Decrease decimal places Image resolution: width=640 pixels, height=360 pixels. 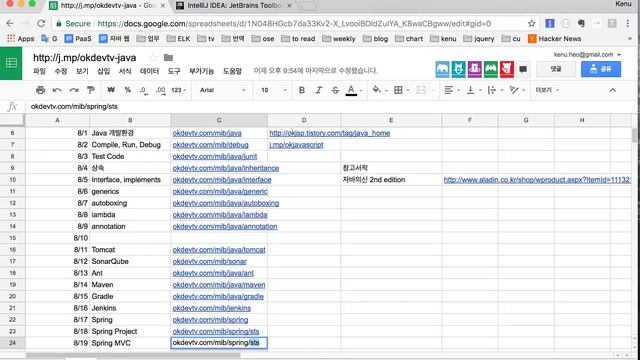[144, 90]
